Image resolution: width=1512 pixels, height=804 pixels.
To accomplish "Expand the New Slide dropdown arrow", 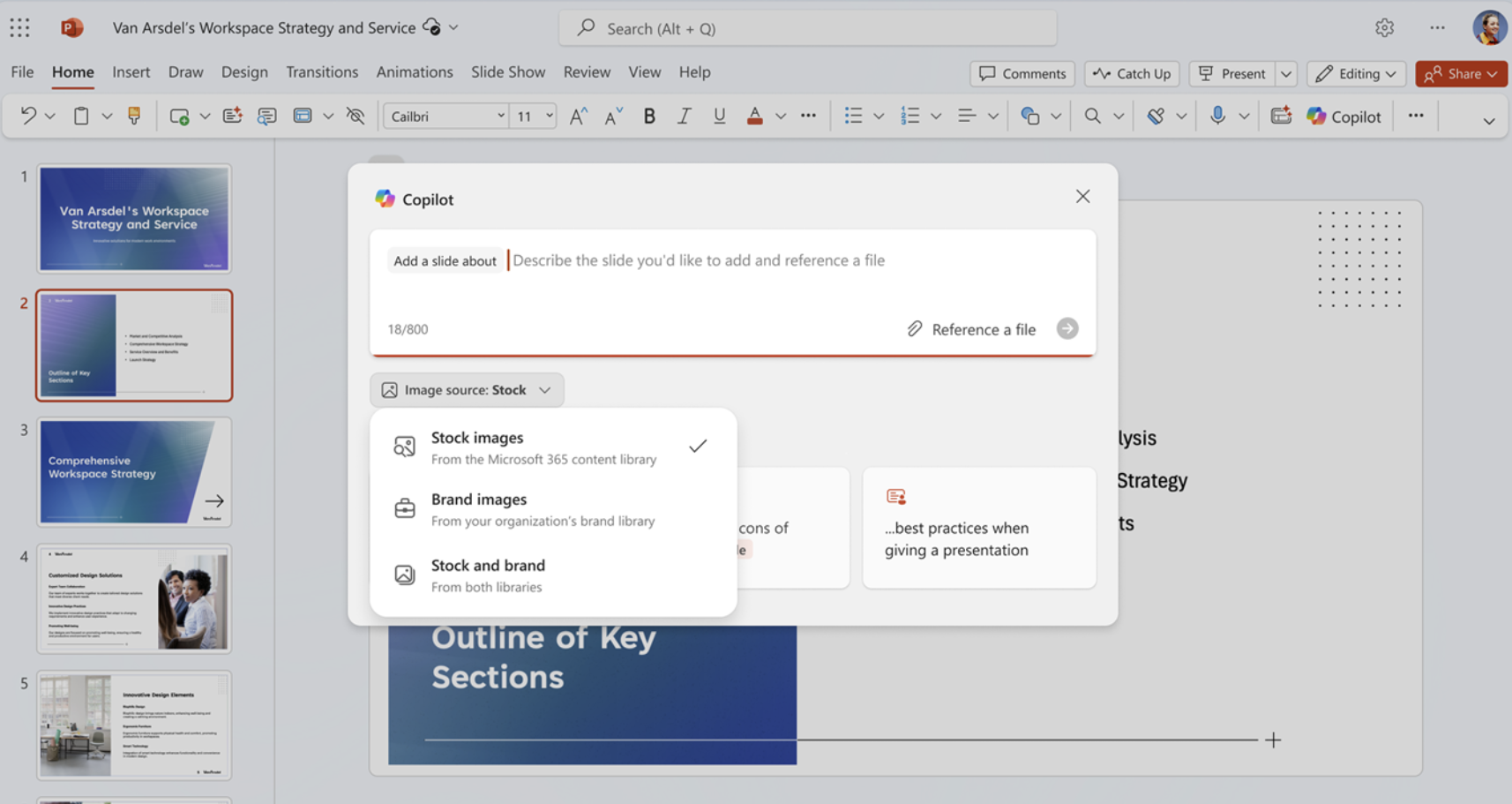I will (205, 116).
